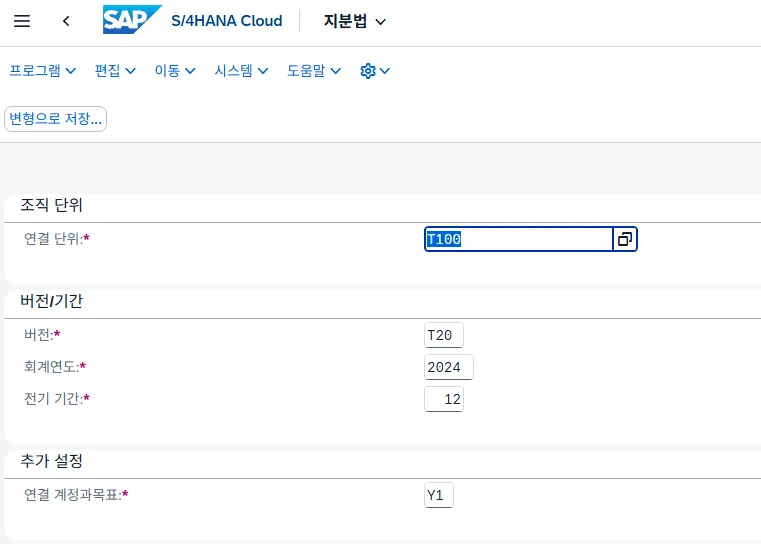Open the 프로그램 menu
761x544 pixels.
tap(43, 71)
